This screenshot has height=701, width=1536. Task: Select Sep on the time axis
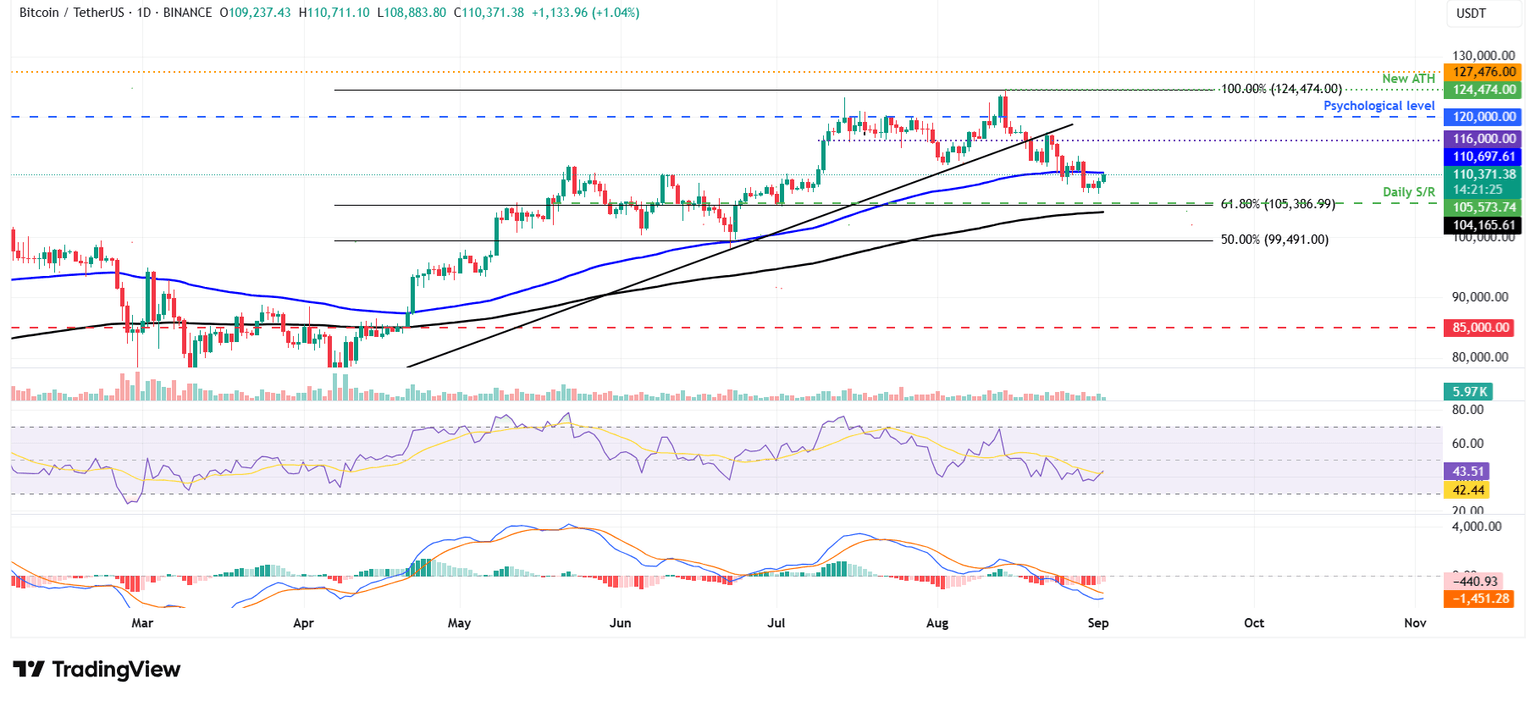(1098, 622)
